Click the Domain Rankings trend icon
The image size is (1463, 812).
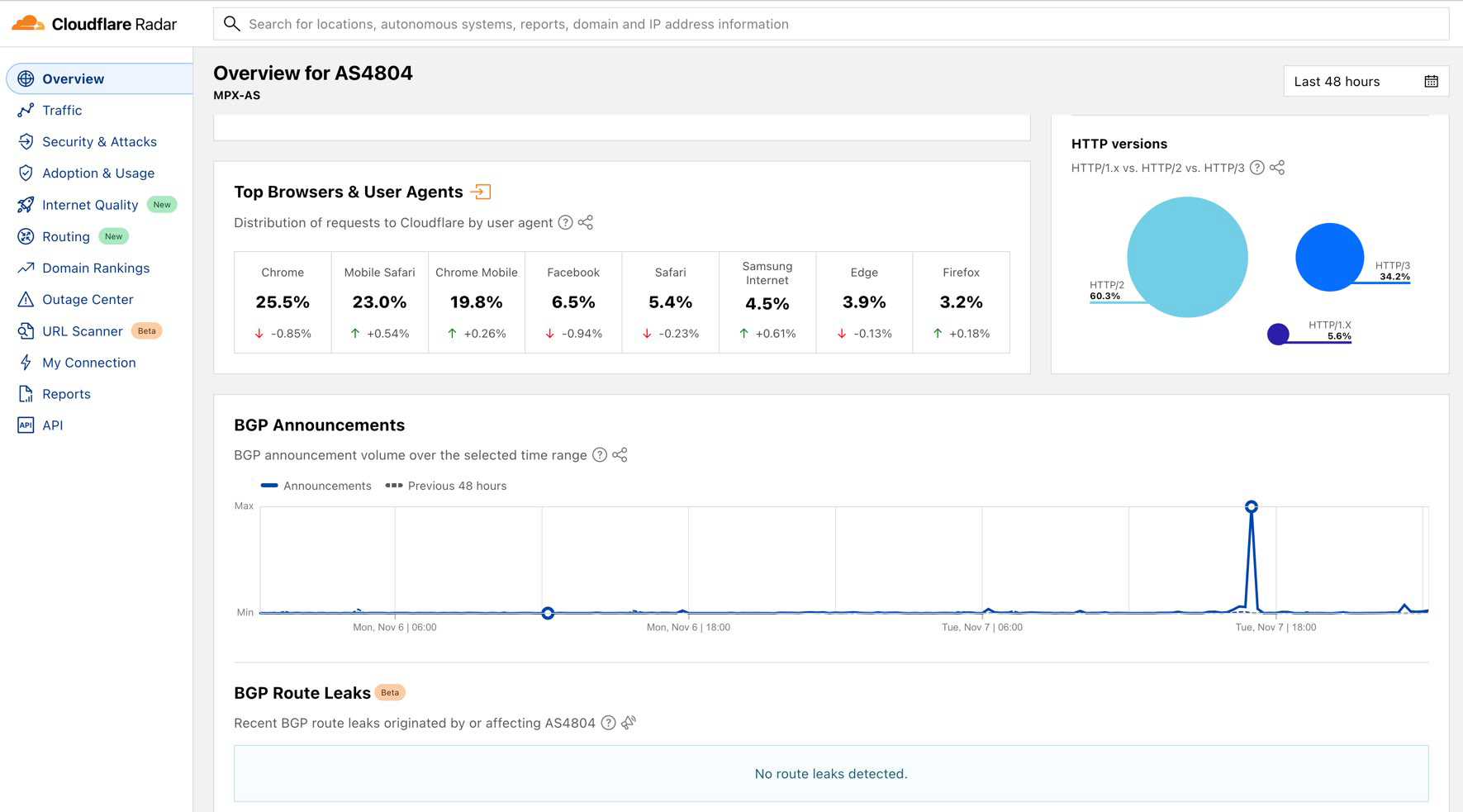click(x=26, y=268)
